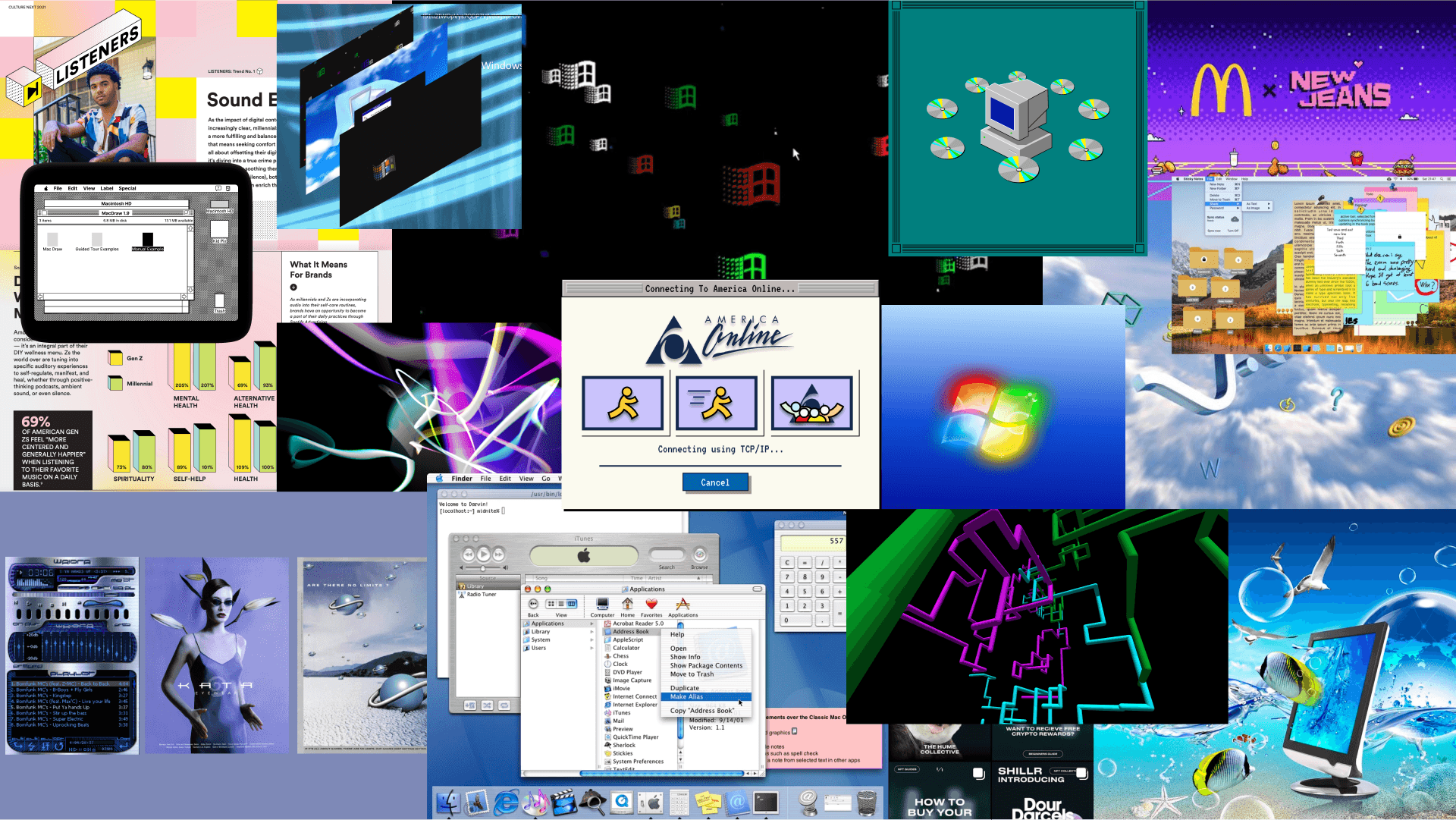Screen dimensions: 1456x820
Task: Adjust the iTunes volume slider
Action: pyautogui.click(x=483, y=568)
